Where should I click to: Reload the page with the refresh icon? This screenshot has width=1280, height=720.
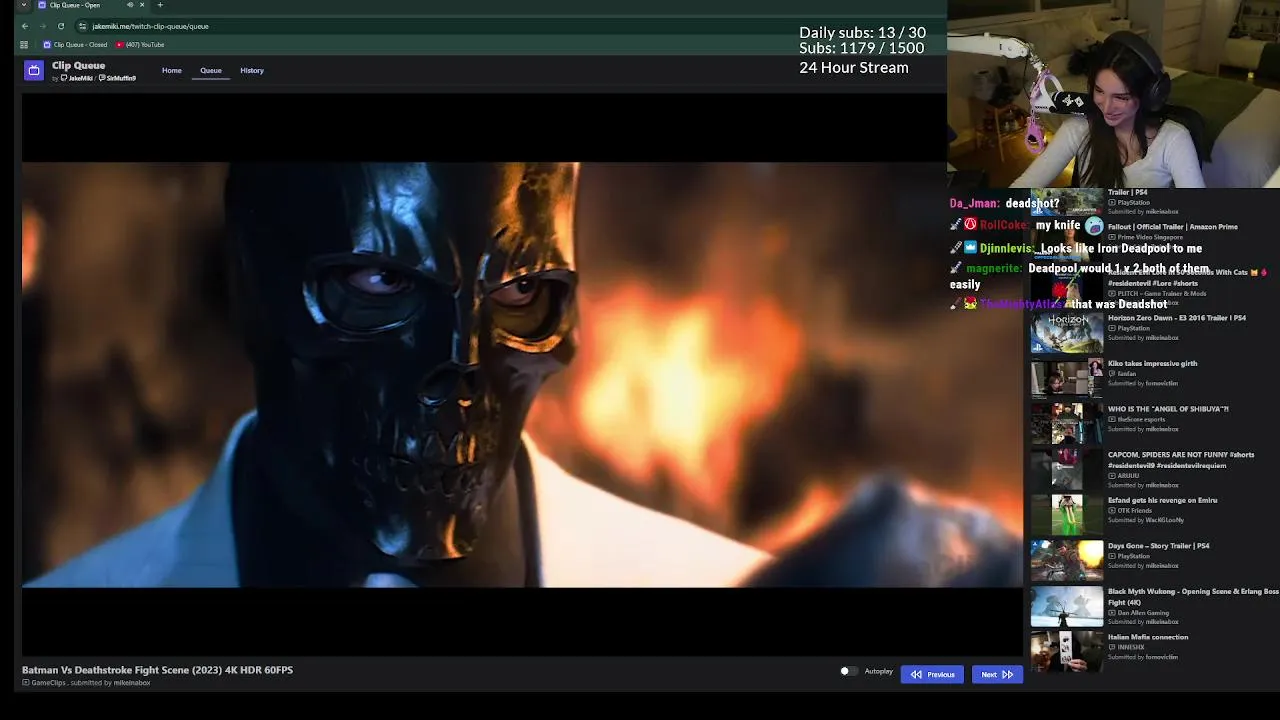pos(61,26)
